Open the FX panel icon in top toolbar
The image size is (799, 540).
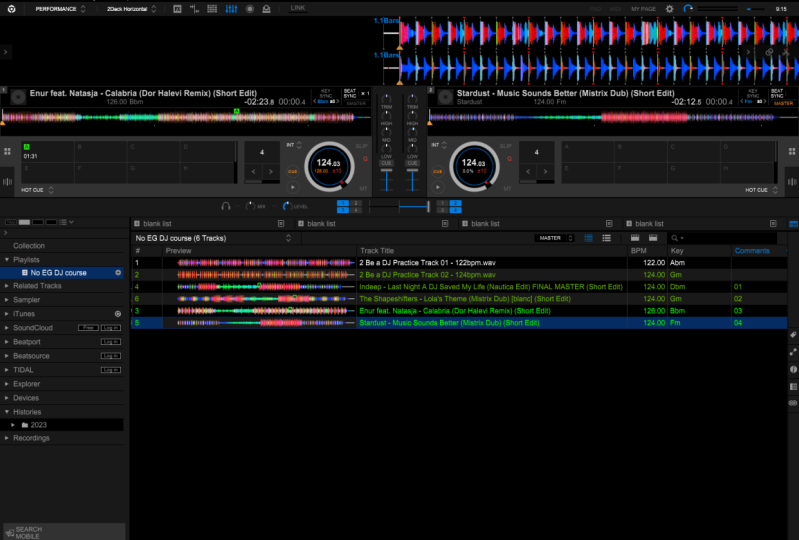click(177, 9)
